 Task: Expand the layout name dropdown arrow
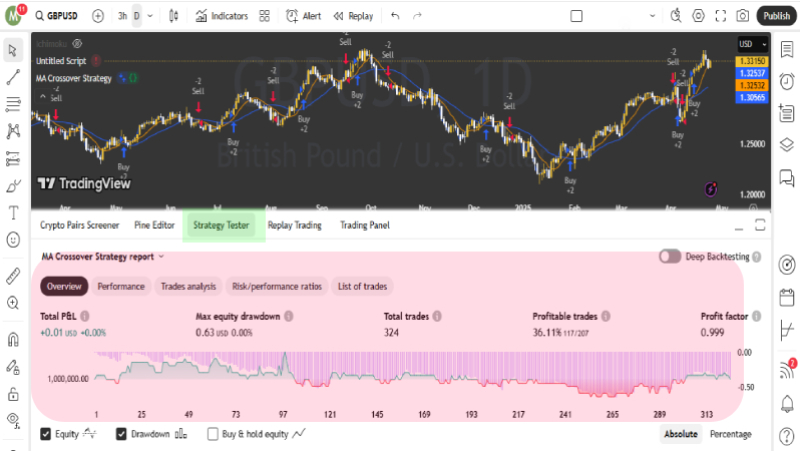point(652,16)
